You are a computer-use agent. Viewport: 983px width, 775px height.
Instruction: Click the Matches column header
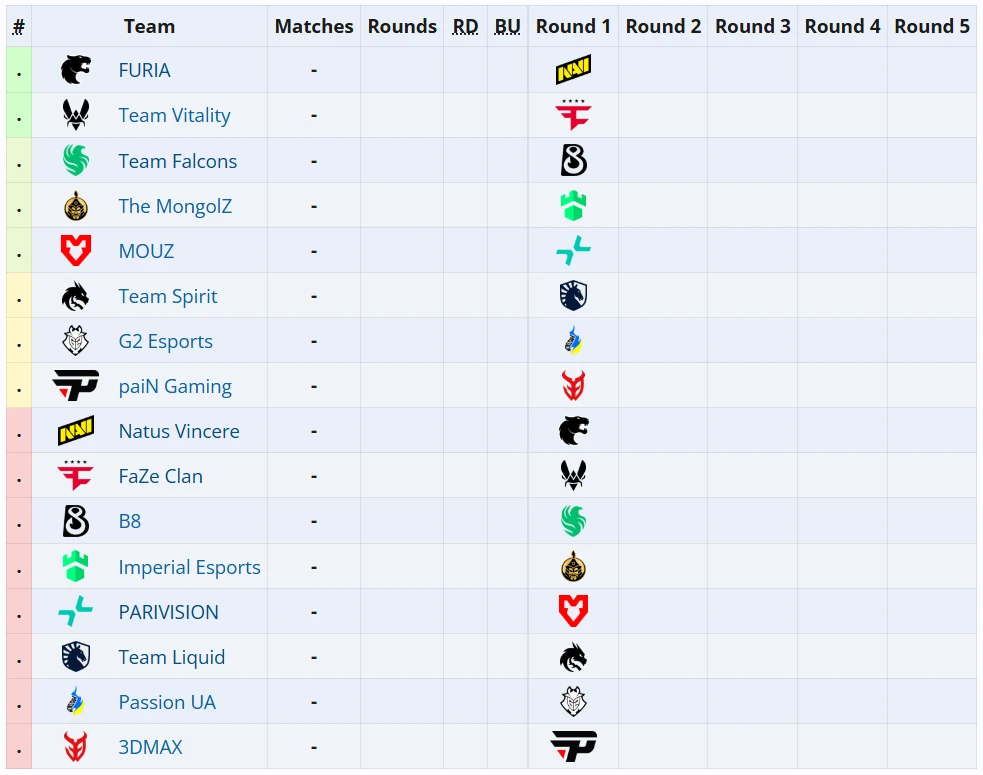pos(314,26)
